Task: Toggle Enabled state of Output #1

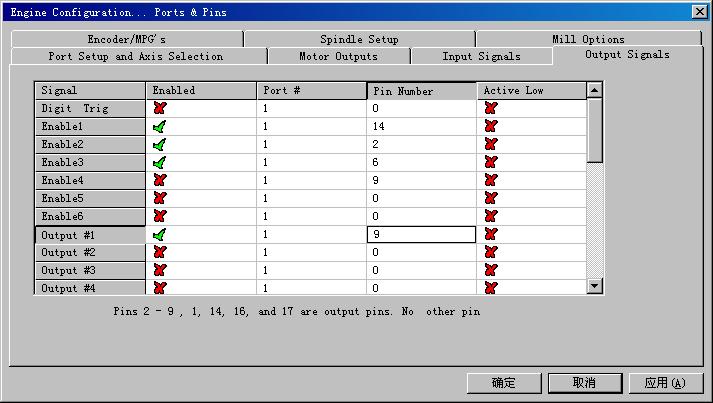Action: [159, 235]
